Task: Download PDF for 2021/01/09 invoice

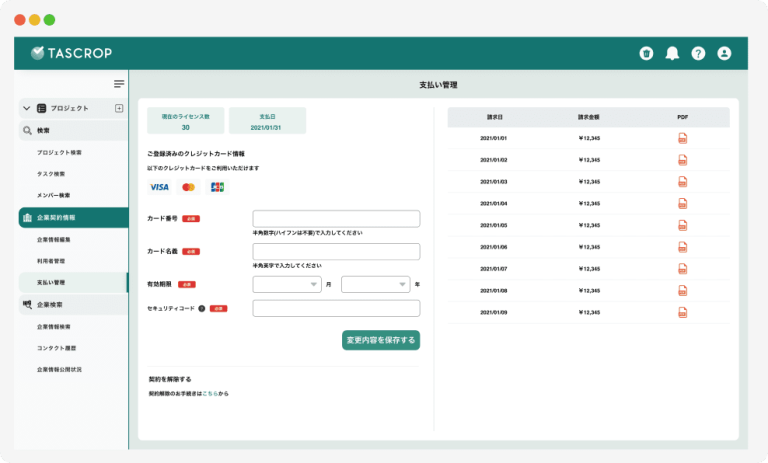Action: point(682,313)
